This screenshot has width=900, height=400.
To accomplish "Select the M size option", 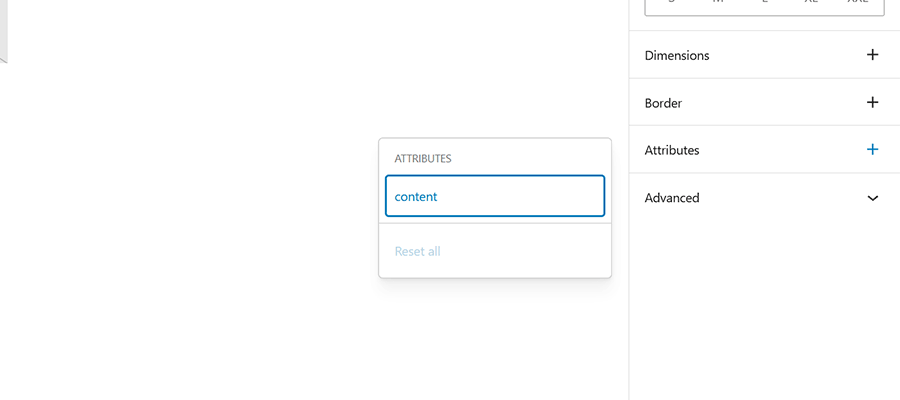I will tap(718, 3).
